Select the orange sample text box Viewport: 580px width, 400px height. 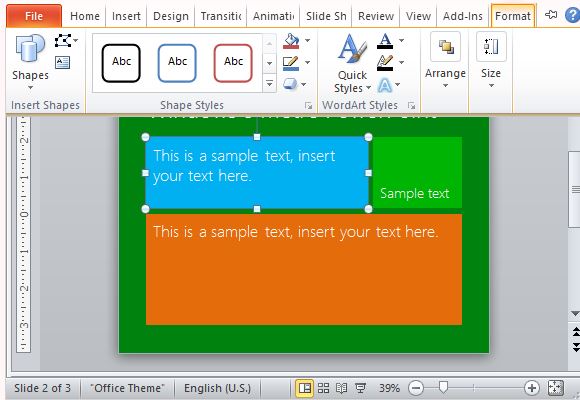304,269
